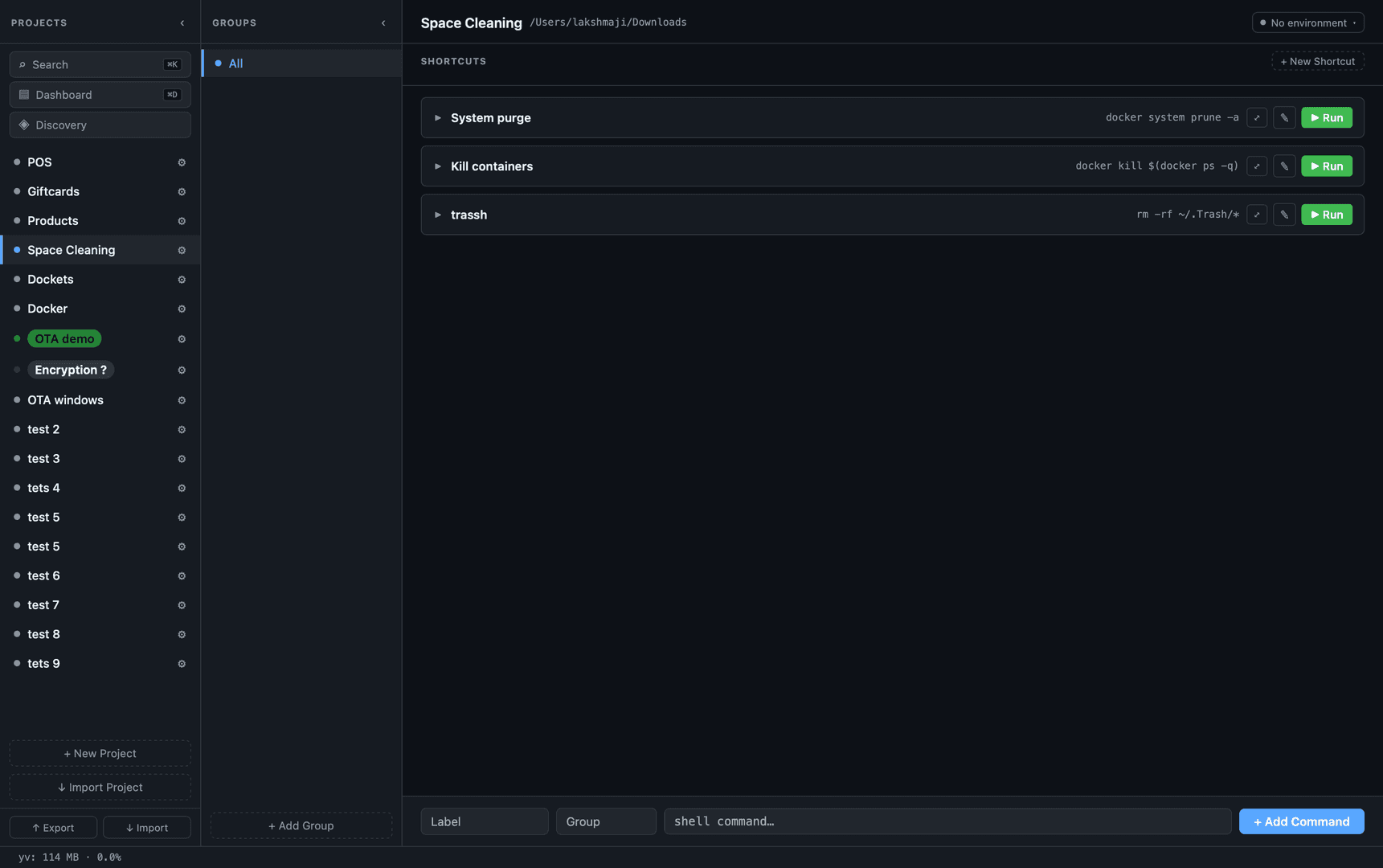1383x868 pixels.
Task: Open settings gear for Dockets project
Action: click(x=182, y=280)
